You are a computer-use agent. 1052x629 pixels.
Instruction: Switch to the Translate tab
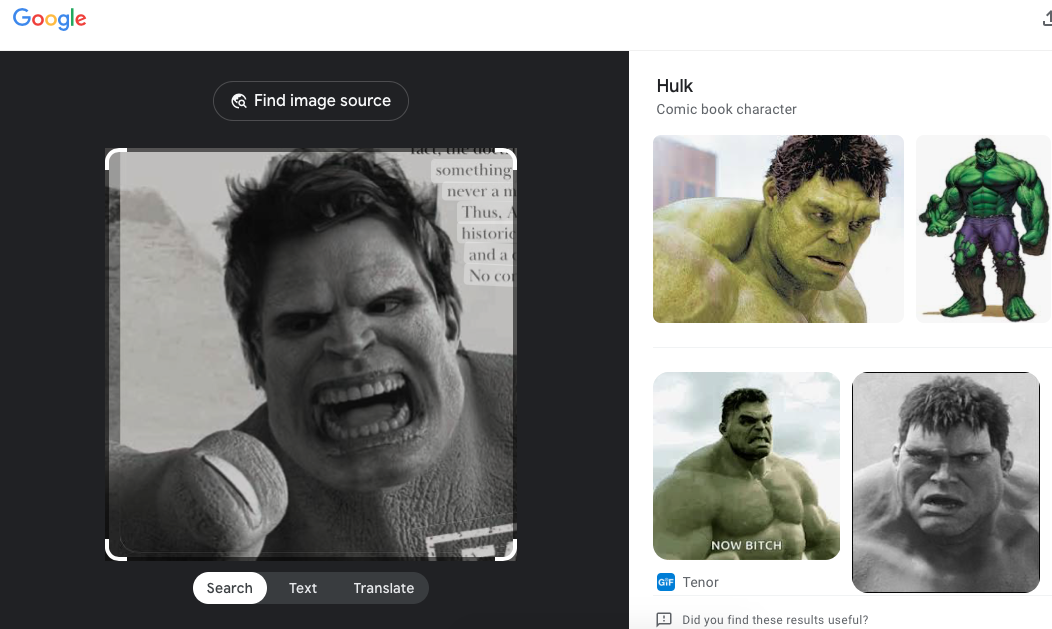click(383, 588)
